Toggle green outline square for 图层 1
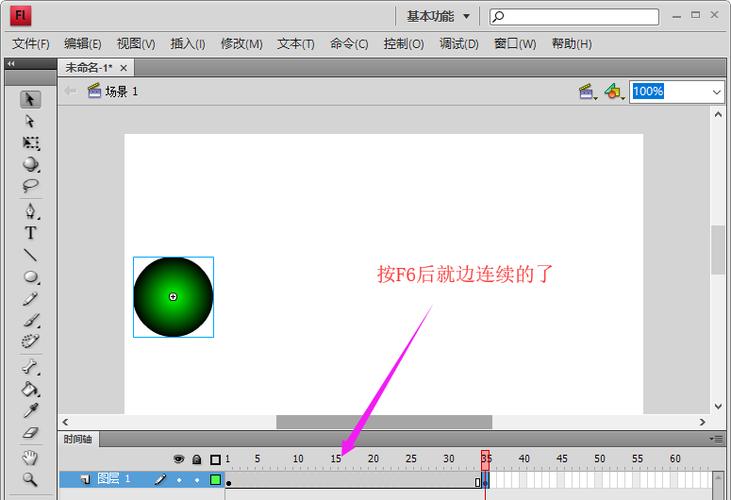This screenshot has height=500, width=731. [x=215, y=479]
